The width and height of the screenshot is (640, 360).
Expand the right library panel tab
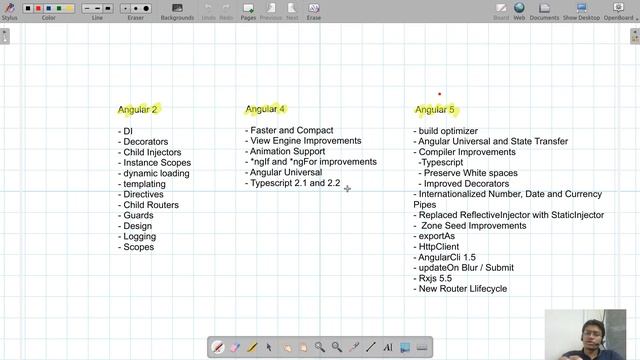[x=635, y=36]
